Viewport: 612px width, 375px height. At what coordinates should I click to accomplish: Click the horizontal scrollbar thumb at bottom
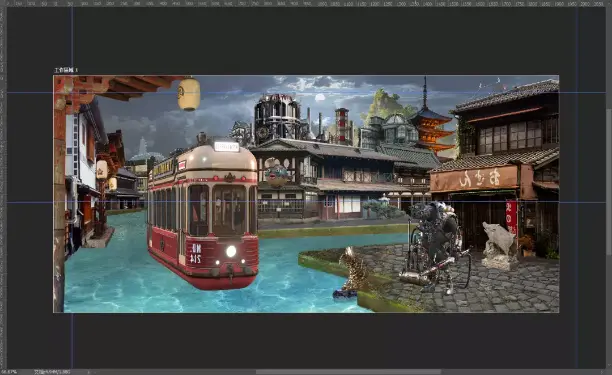point(349,372)
